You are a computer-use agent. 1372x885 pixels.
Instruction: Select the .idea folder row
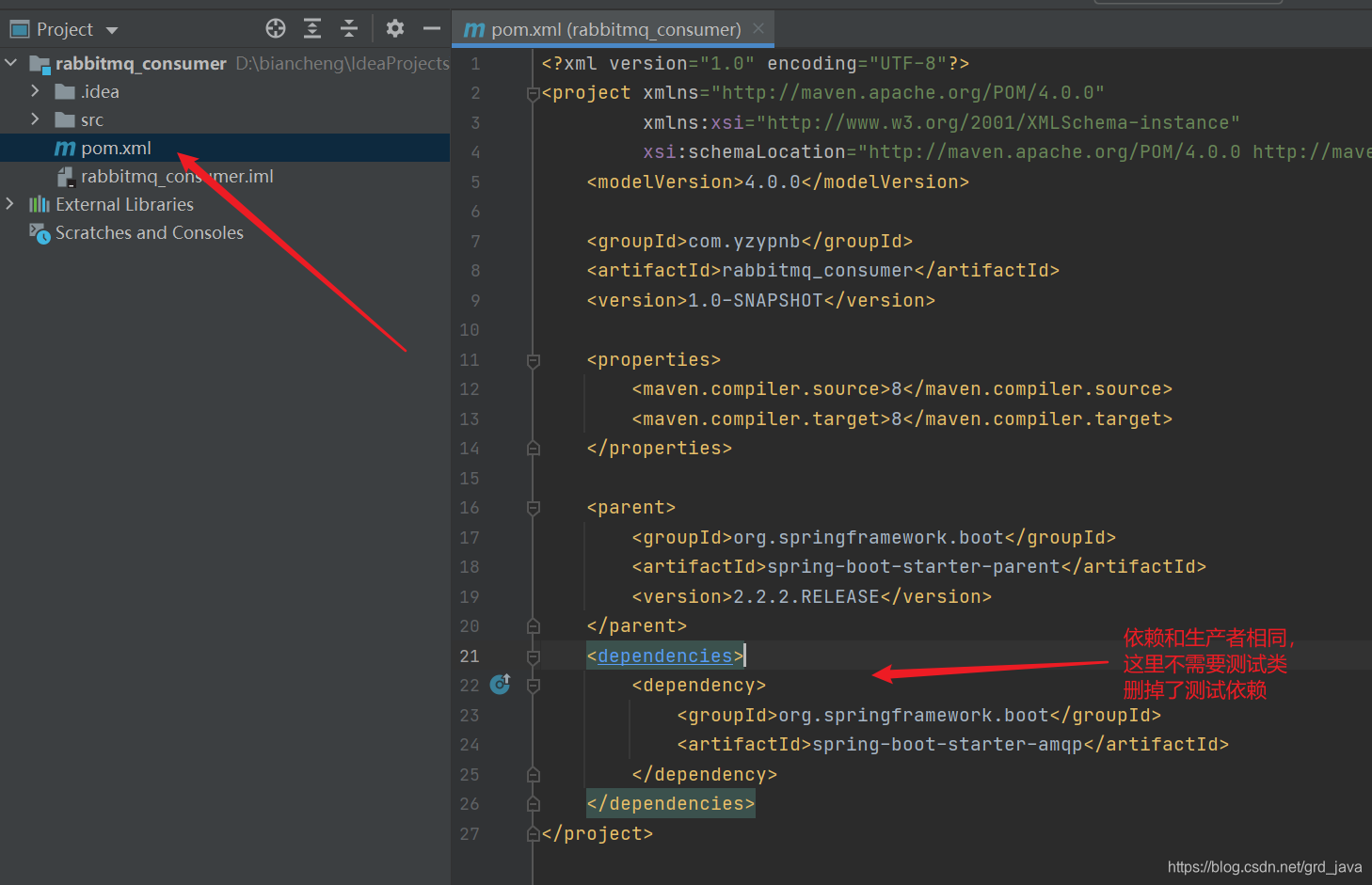click(225, 91)
